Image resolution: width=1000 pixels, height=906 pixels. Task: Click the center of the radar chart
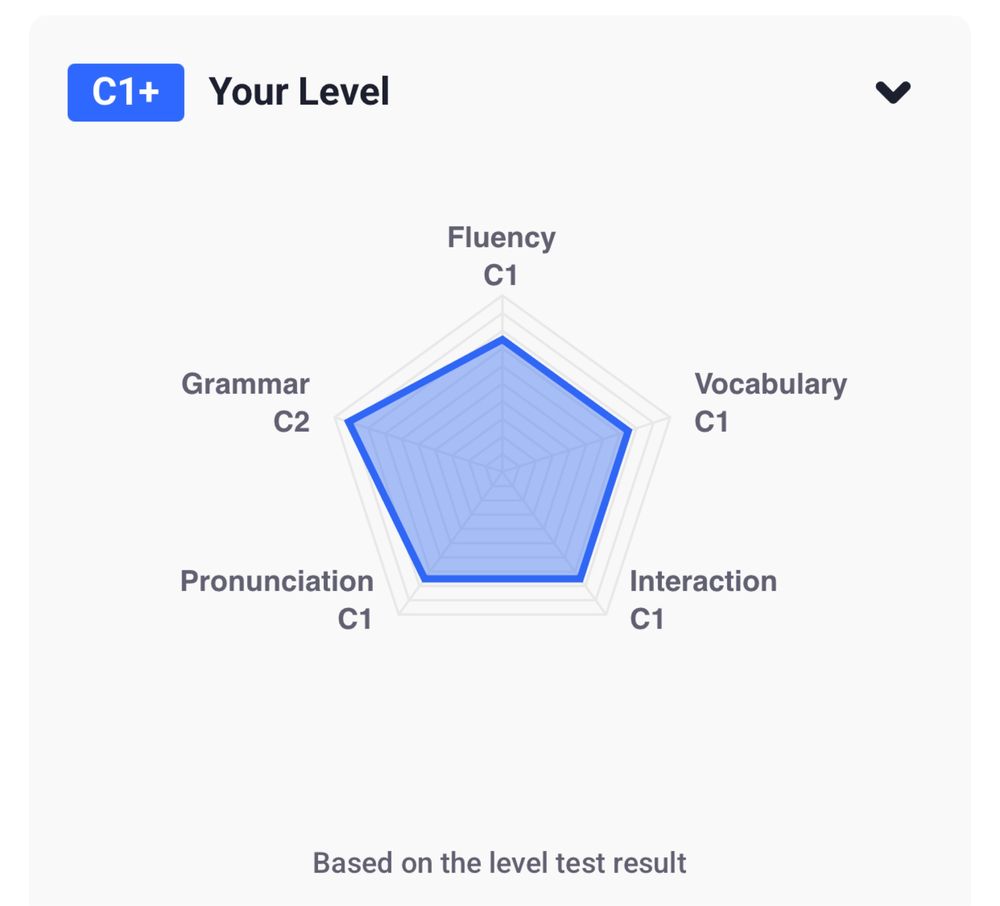click(x=503, y=472)
